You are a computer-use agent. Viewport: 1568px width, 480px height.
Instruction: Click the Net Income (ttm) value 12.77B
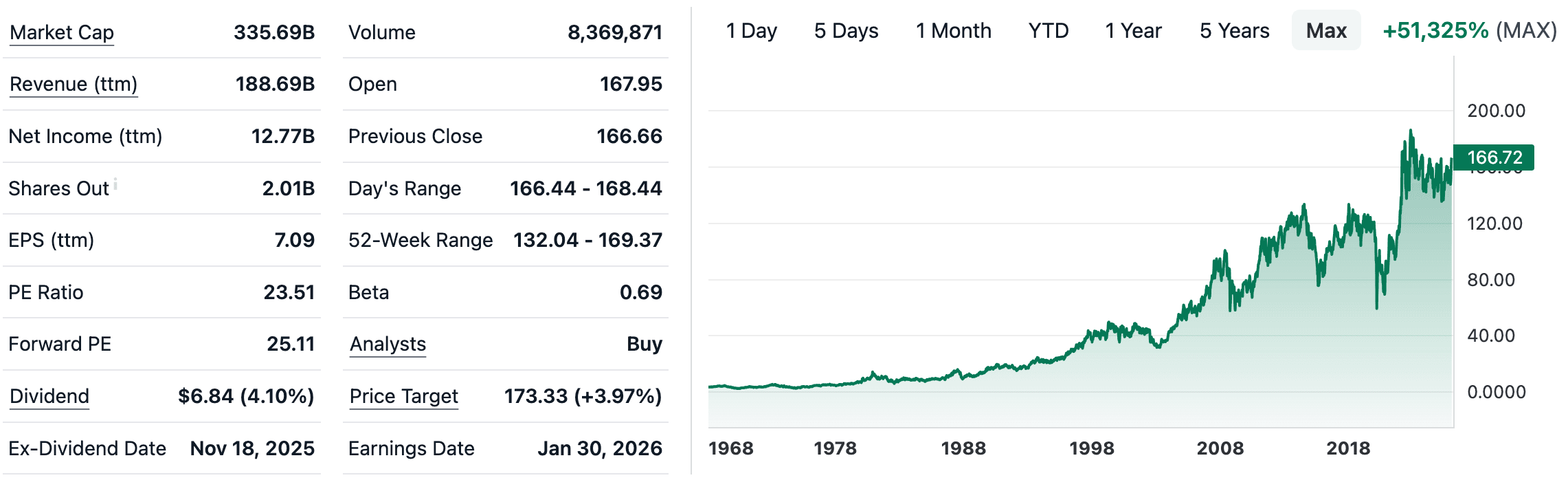click(289, 136)
